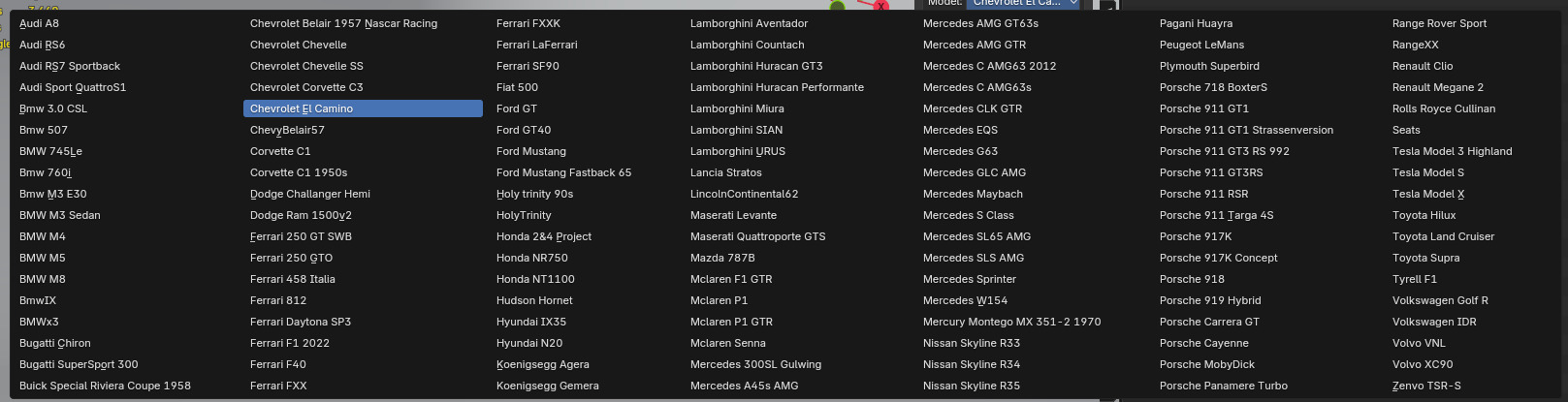The image size is (1568, 402).
Task: Pick Mercedes Maybach
Action: click(x=973, y=194)
